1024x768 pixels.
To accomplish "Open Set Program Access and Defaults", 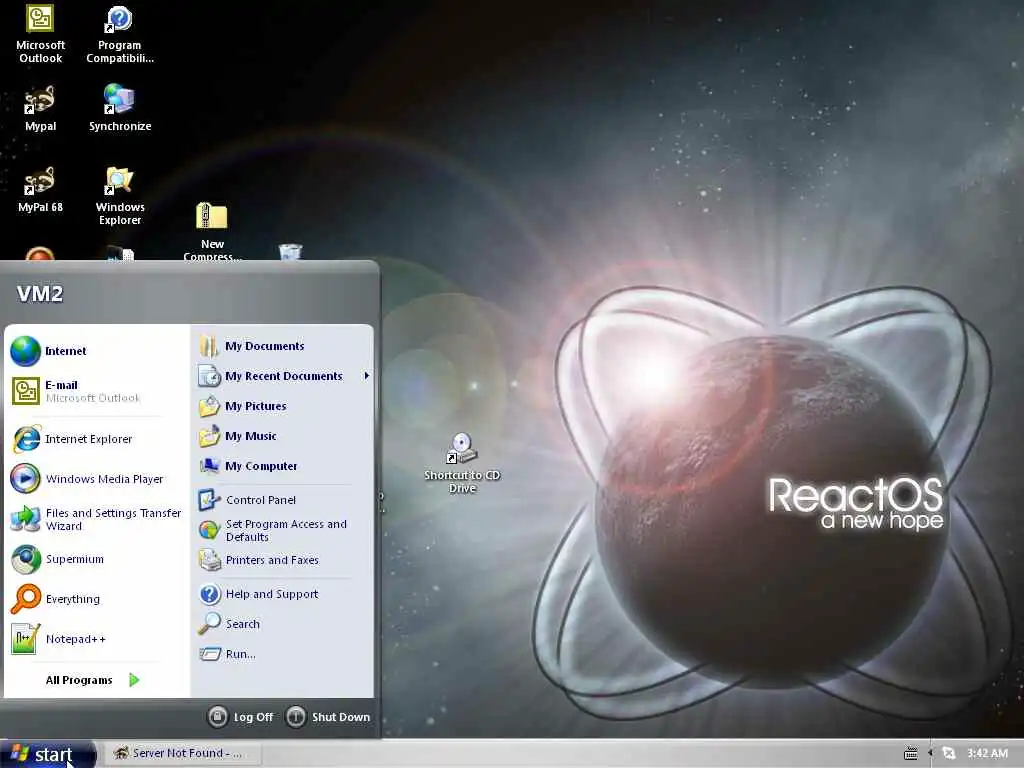I will click(x=283, y=530).
